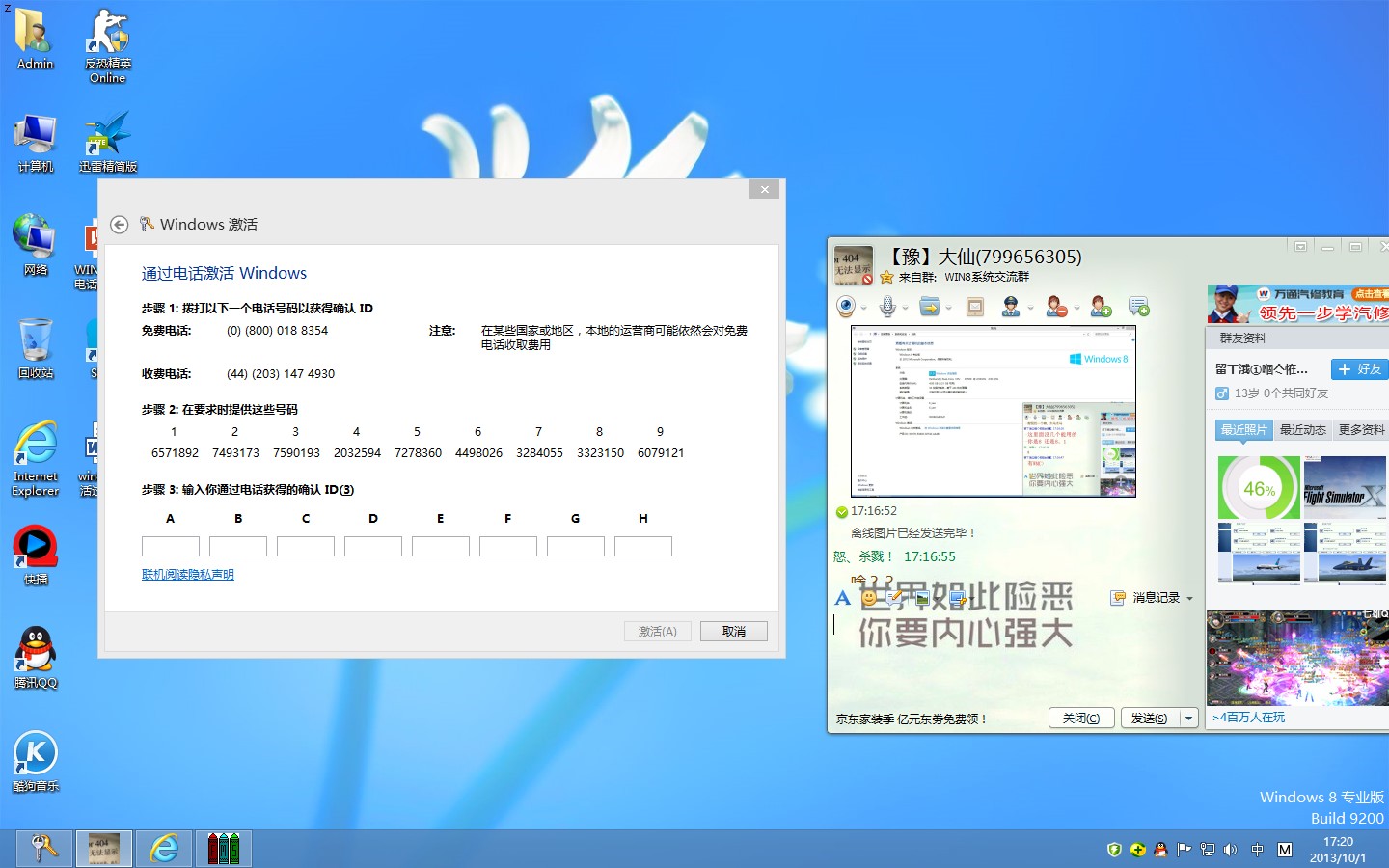Click the Send (S) button in QQ chat

point(1149,718)
